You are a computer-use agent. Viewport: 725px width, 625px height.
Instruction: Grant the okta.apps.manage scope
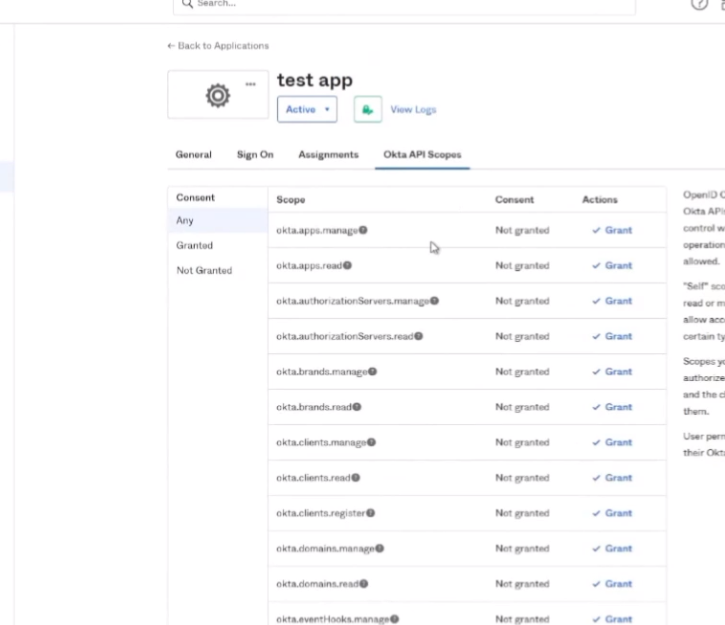click(x=612, y=230)
